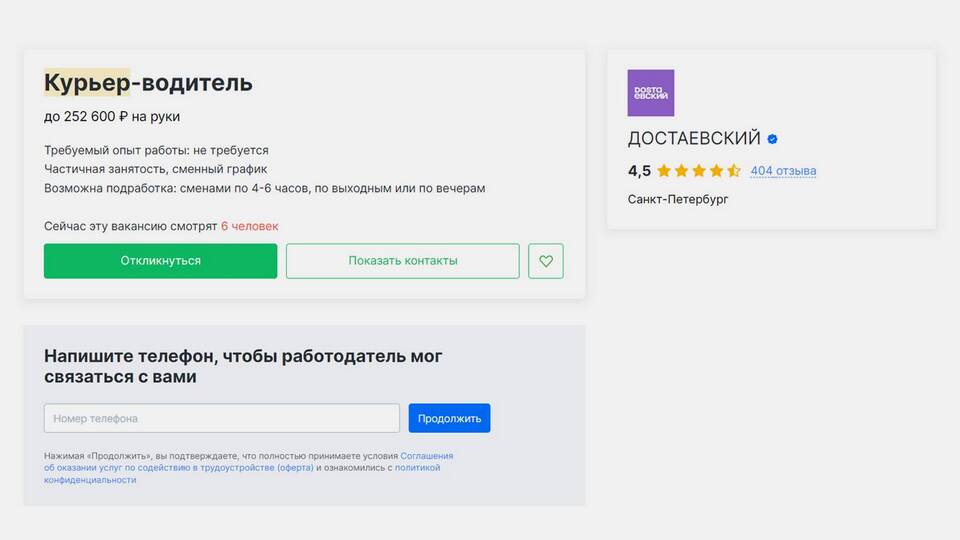Add the vacancy to favorites with the heart icon
Viewport: 960px width, 540px height.
[x=546, y=261]
